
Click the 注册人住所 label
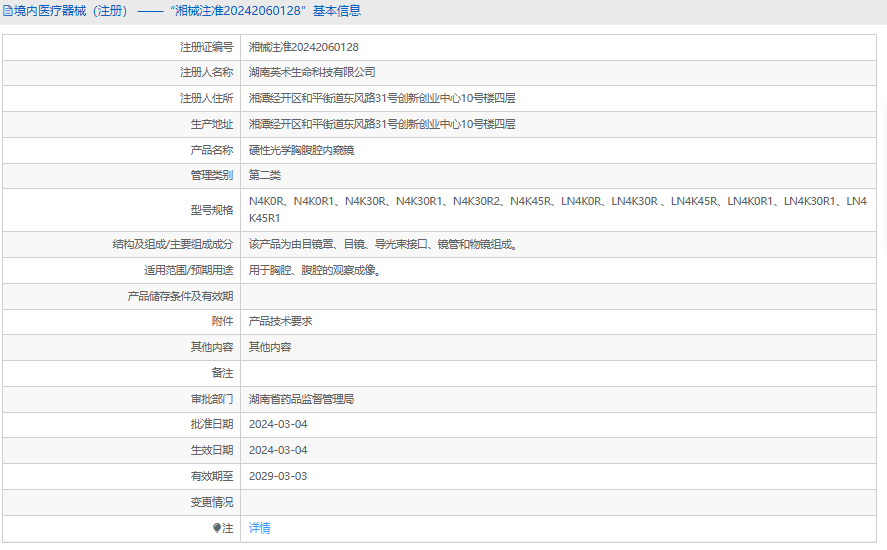[x=206, y=98]
